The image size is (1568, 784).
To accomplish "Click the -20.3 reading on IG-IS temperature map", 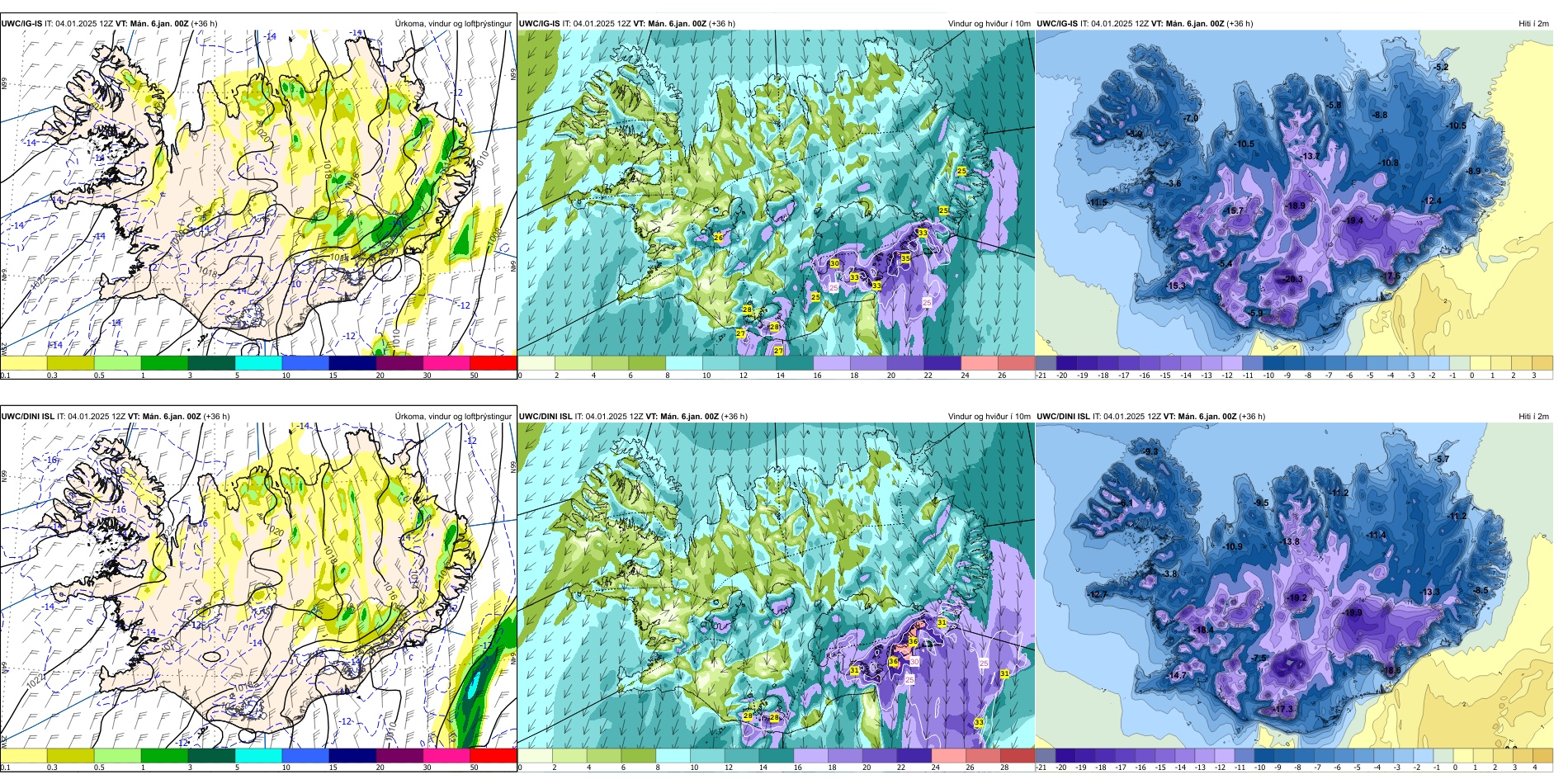I will [1293, 280].
